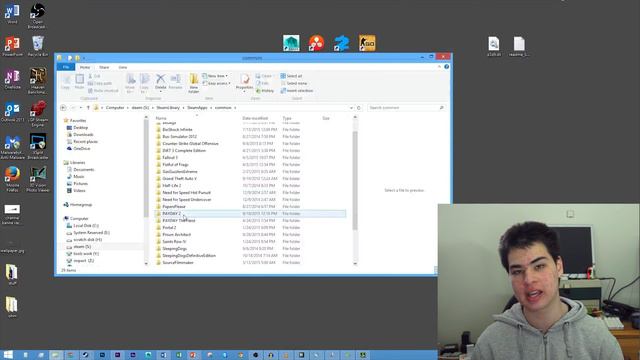Open Properties from the ribbon
Screen dimensions: 640x360
coord(244,82)
